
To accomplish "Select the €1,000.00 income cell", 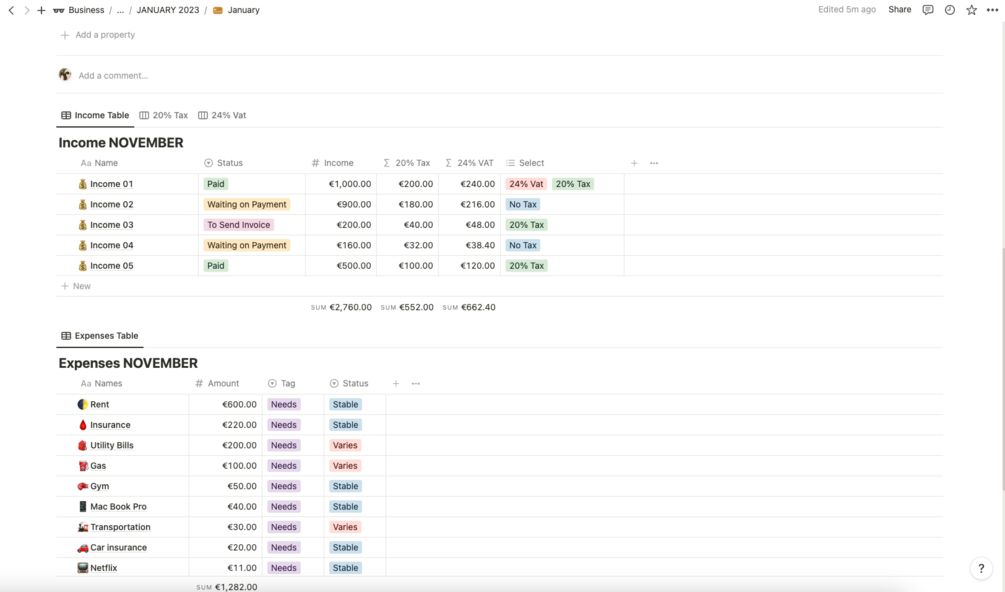I will (341, 184).
